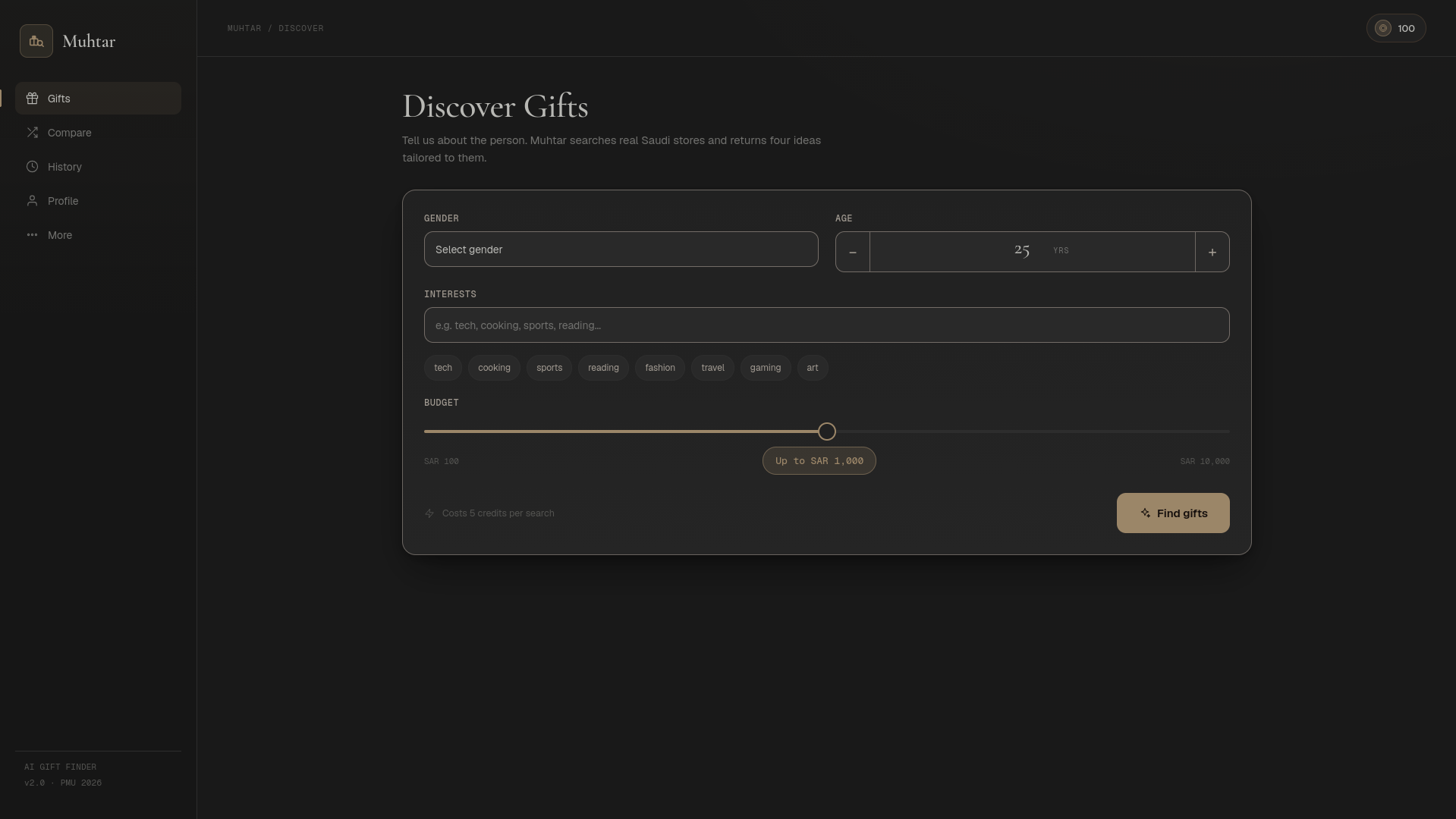Select the art interest chip
Screen dimensions: 1456x819
(813, 368)
